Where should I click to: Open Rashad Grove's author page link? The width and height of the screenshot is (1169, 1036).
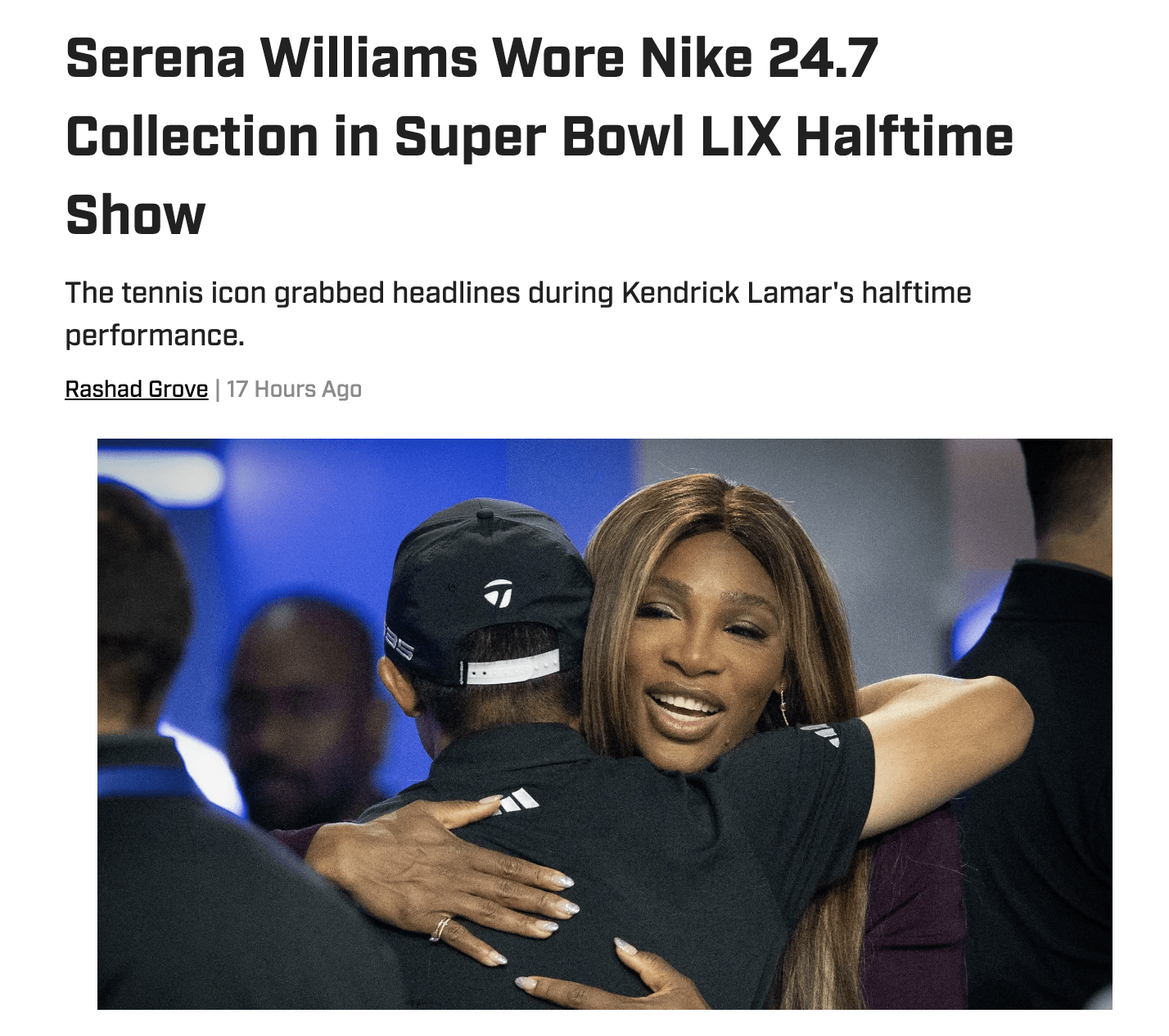137,389
